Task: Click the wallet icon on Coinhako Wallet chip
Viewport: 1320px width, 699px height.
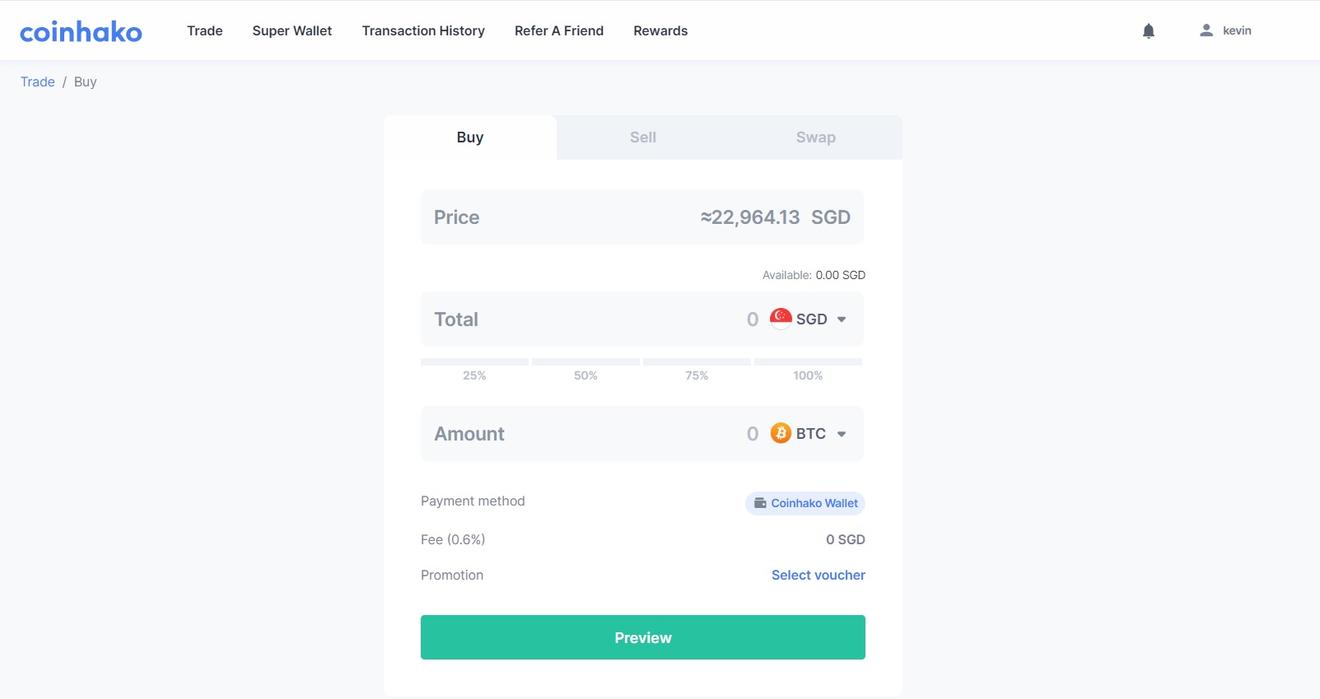Action: coord(761,503)
